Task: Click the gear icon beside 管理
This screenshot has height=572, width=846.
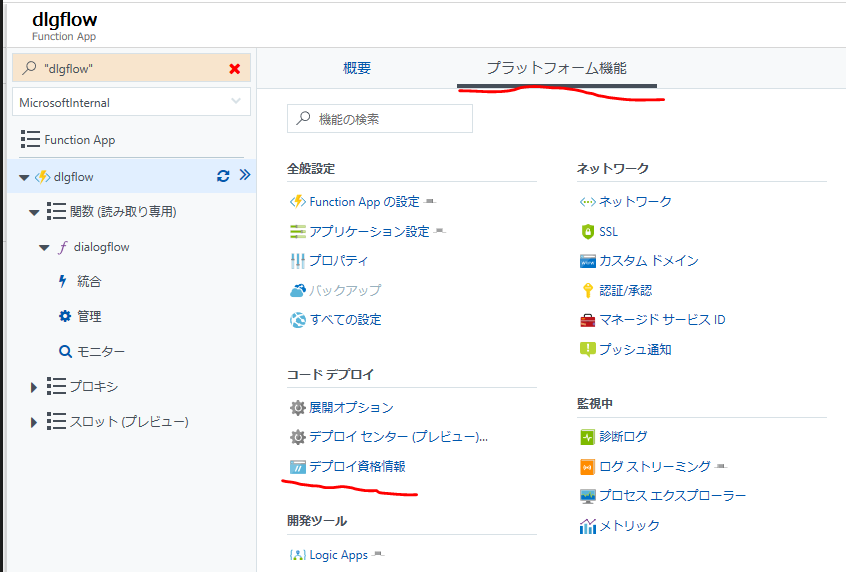Action: pyautogui.click(x=65, y=316)
